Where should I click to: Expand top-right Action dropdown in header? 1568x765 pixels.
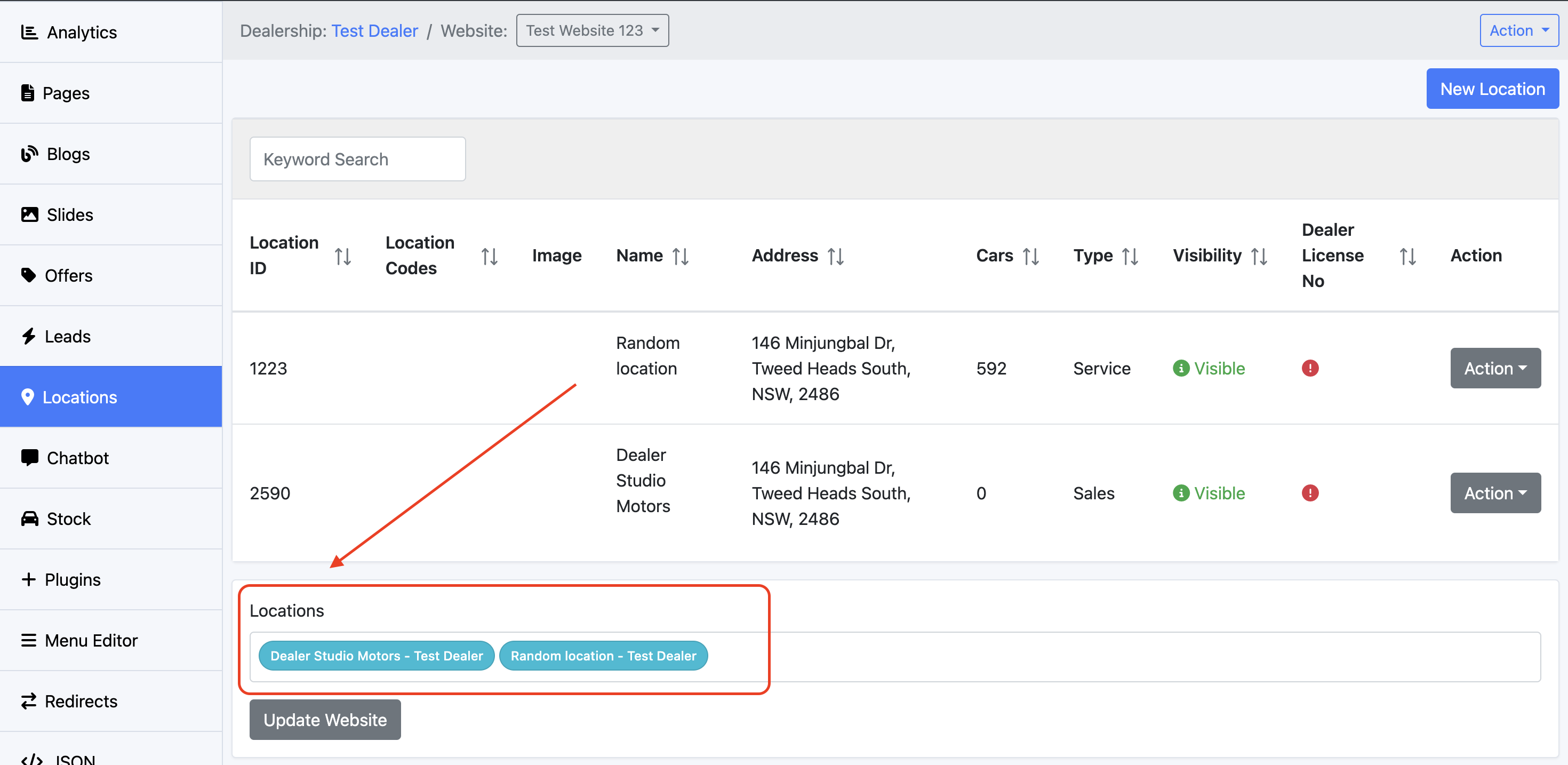click(x=1518, y=30)
